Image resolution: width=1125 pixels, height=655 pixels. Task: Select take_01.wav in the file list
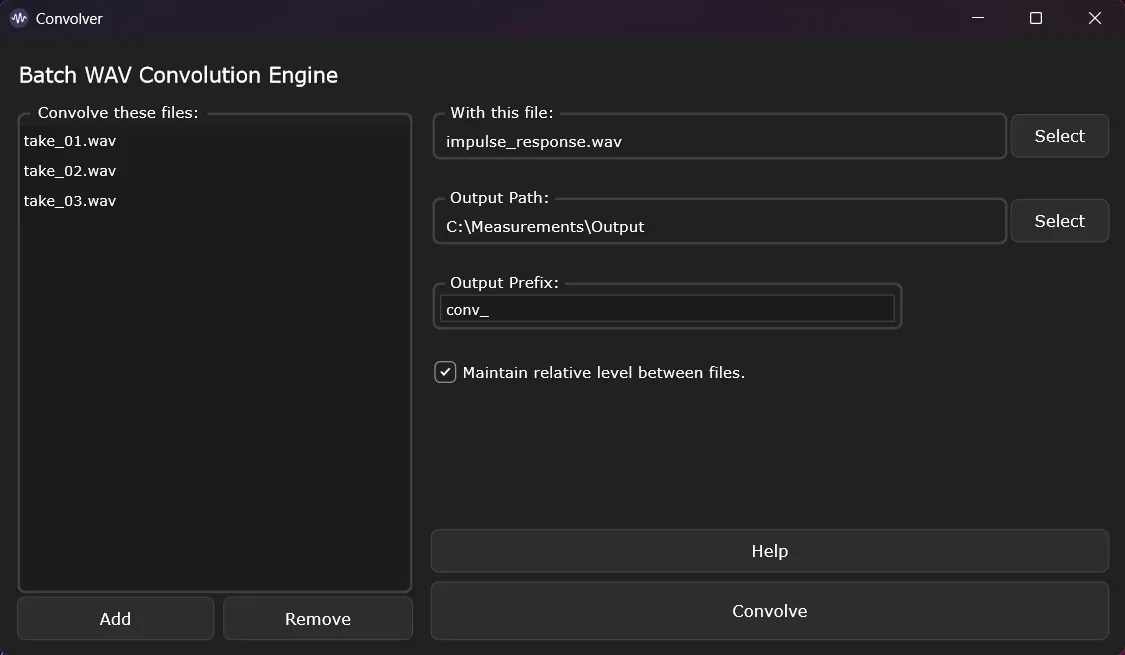pyautogui.click(x=215, y=141)
